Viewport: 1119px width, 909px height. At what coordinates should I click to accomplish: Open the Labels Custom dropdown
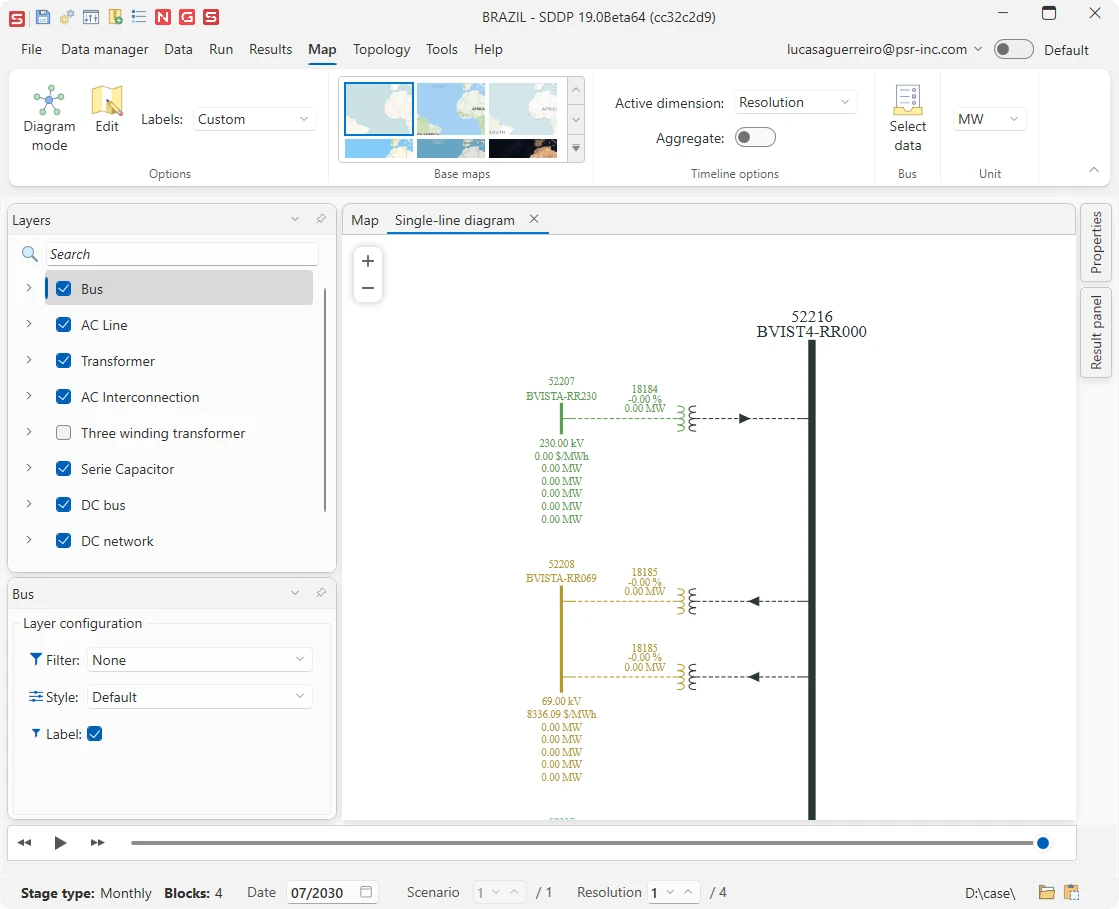click(254, 118)
